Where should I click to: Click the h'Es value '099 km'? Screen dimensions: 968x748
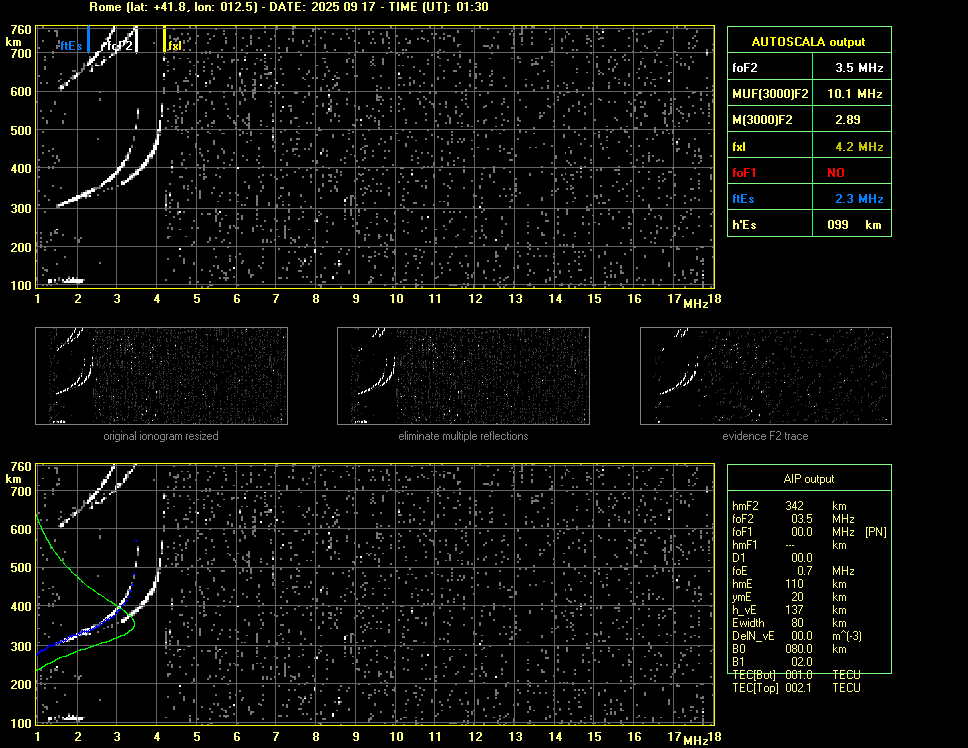pyautogui.click(x=854, y=225)
